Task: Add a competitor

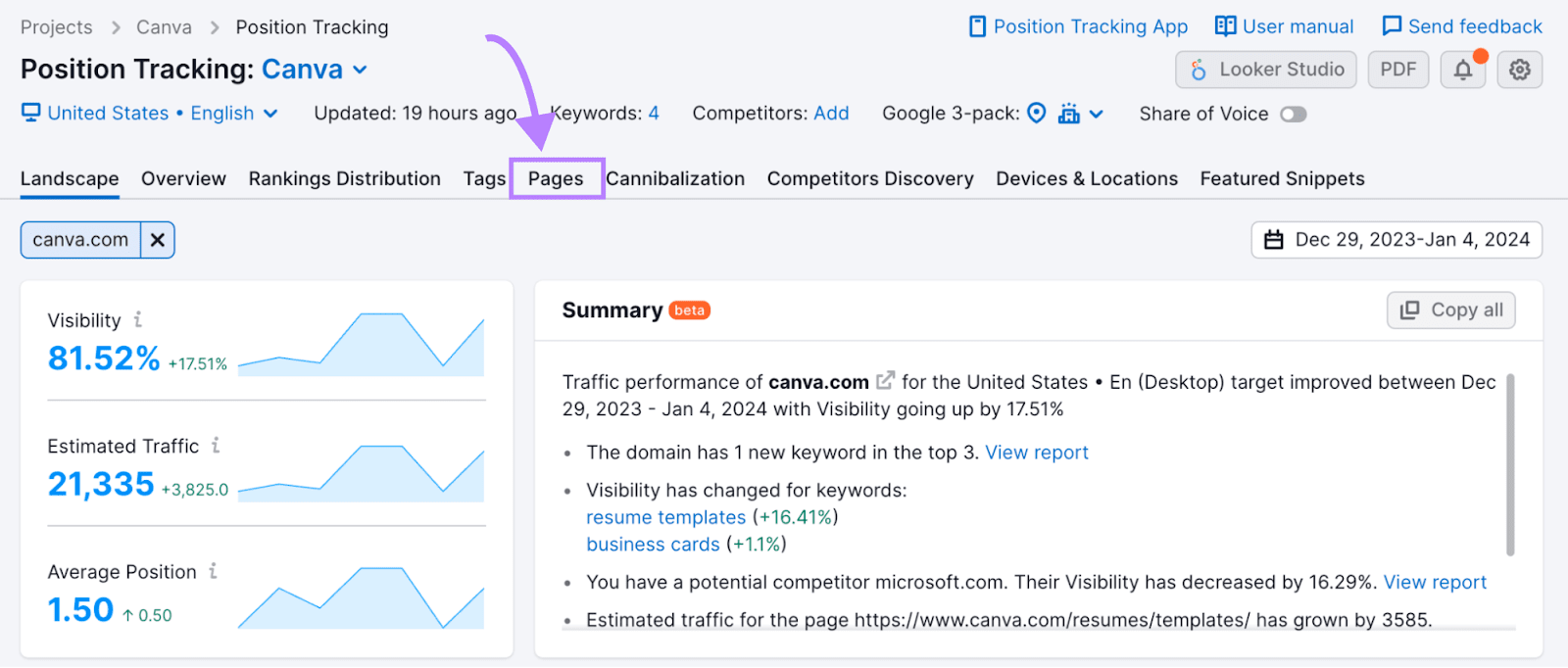Action: [831, 113]
